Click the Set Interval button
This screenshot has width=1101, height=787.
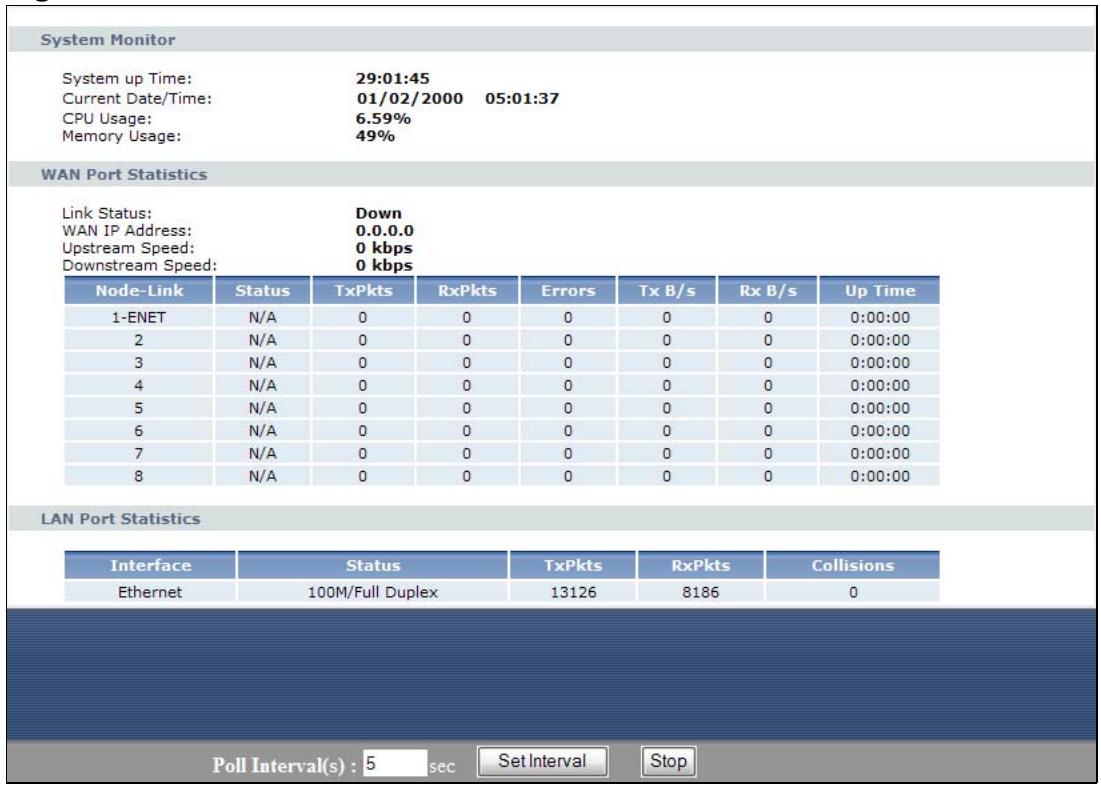pos(542,761)
